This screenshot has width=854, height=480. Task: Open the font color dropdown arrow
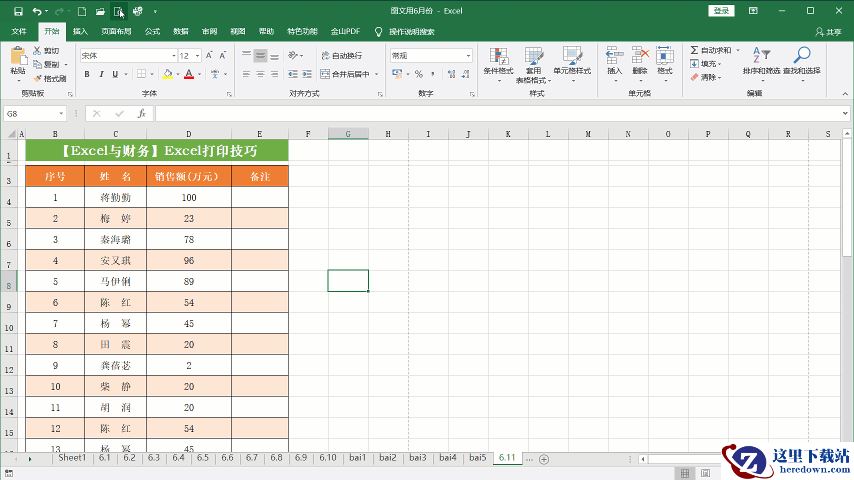(199, 74)
